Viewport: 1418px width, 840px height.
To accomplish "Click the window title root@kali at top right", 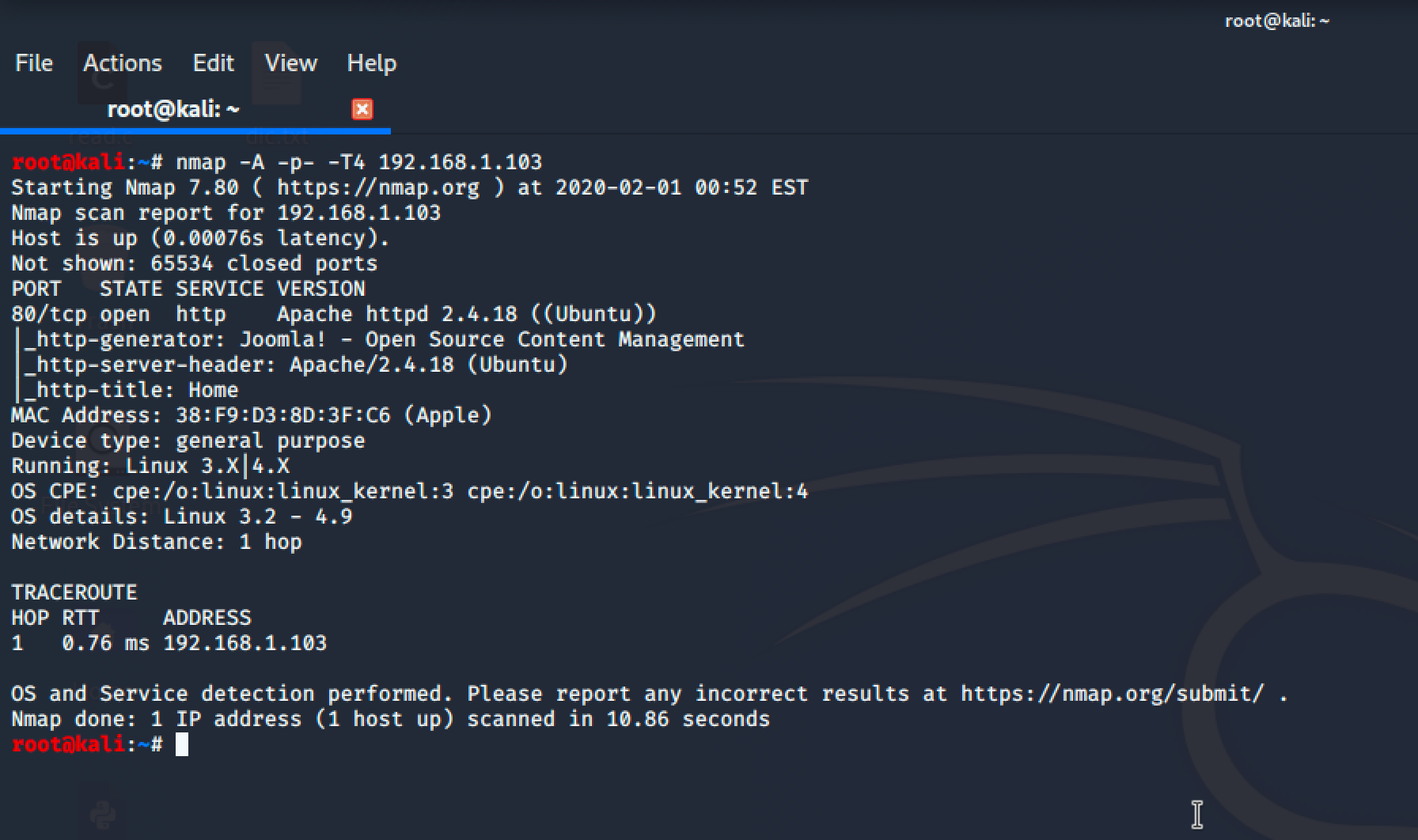I will click(x=1276, y=21).
